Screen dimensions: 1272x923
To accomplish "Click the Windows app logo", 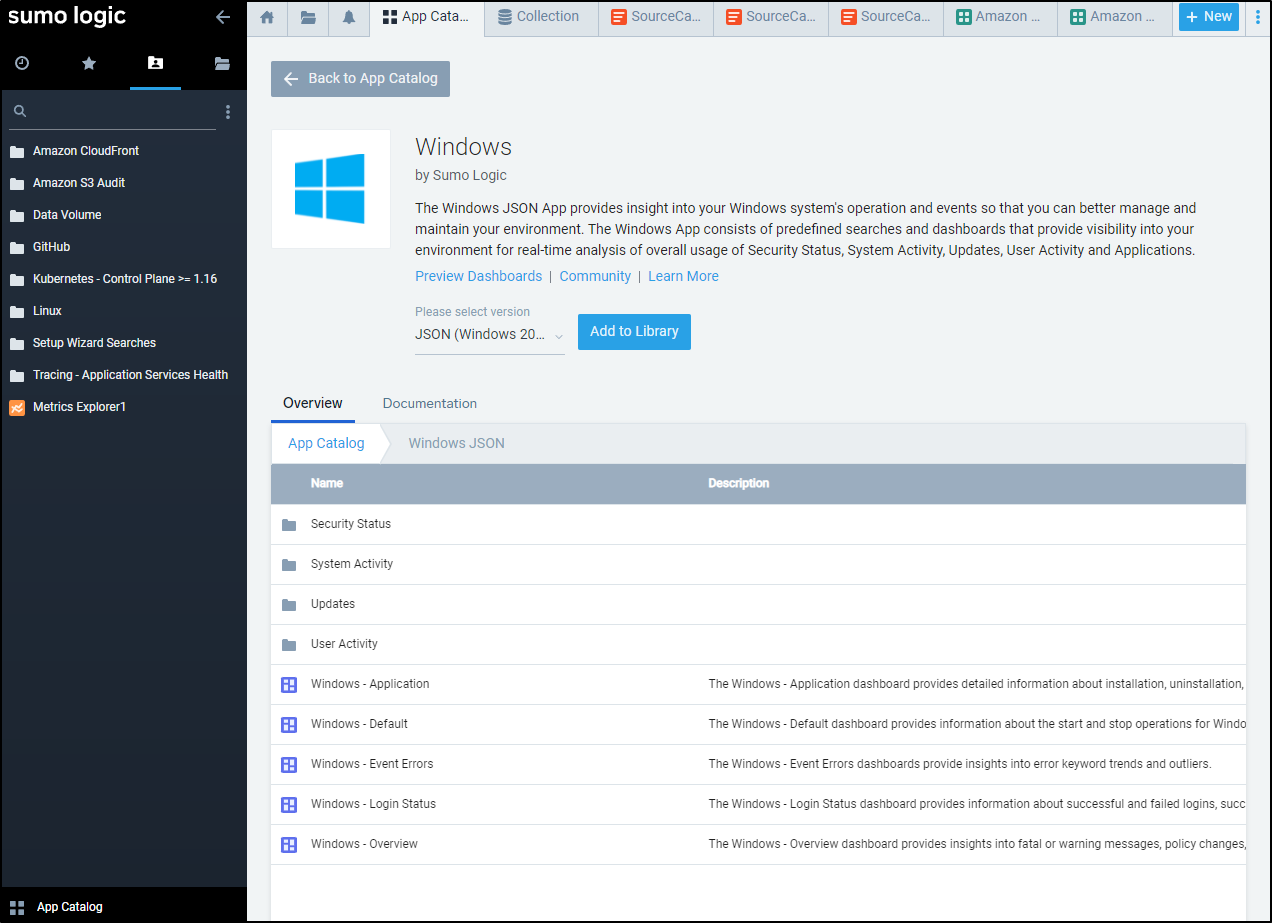I will click(x=331, y=189).
